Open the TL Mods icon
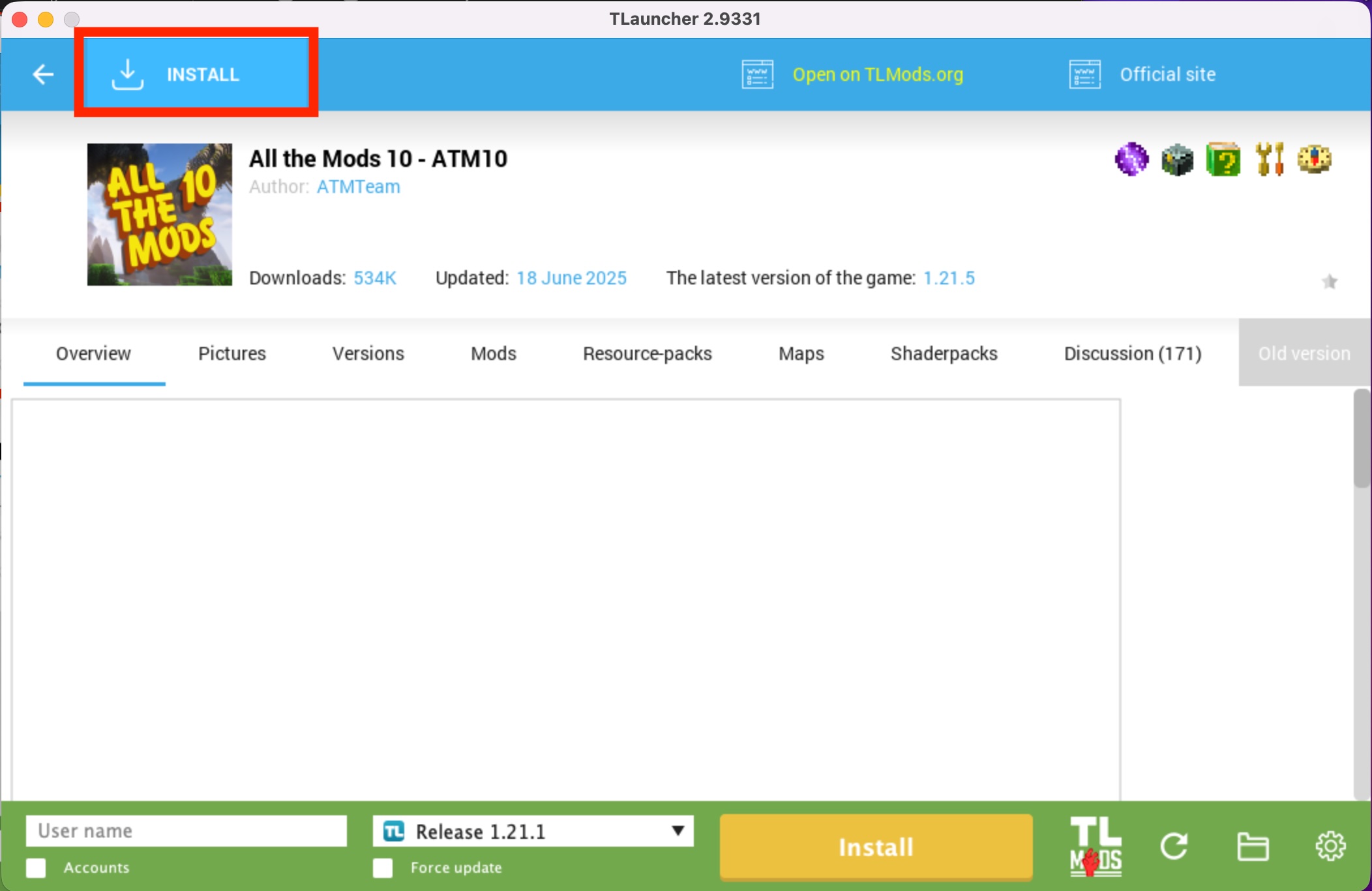 (1096, 847)
